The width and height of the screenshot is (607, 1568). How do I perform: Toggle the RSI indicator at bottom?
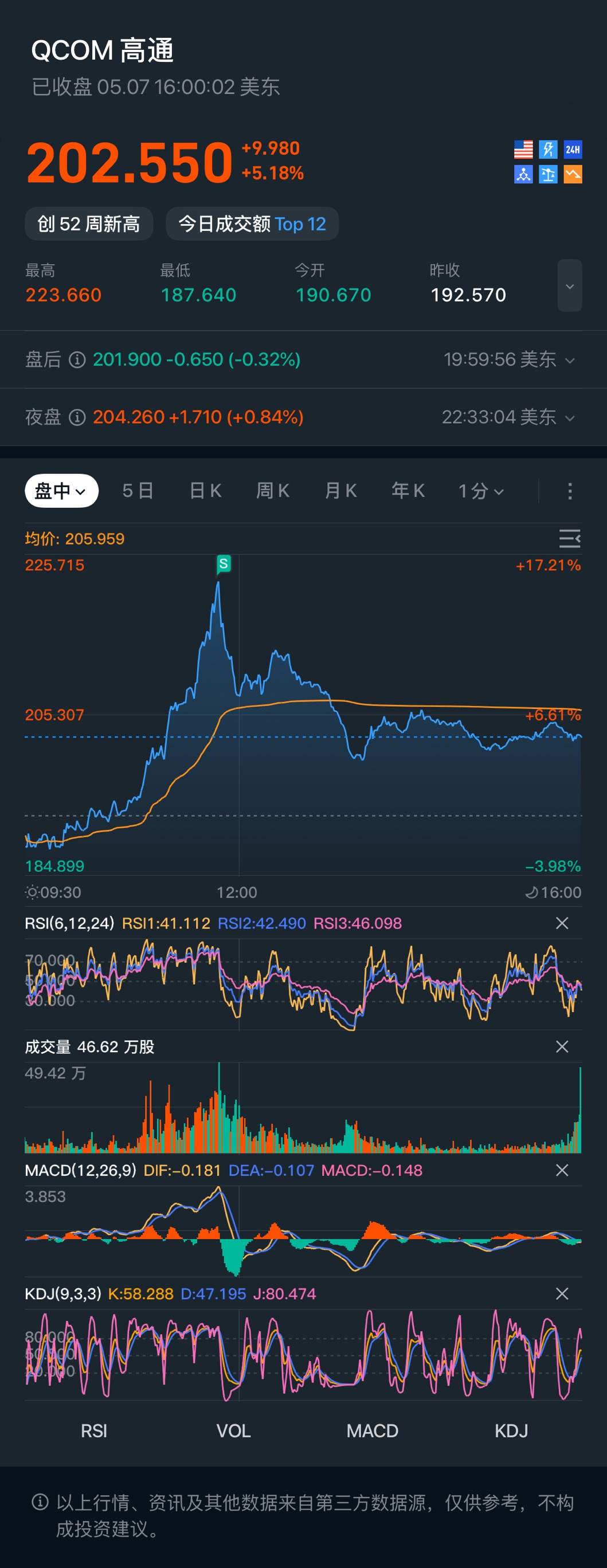pyautogui.click(x=94, y=1431)
